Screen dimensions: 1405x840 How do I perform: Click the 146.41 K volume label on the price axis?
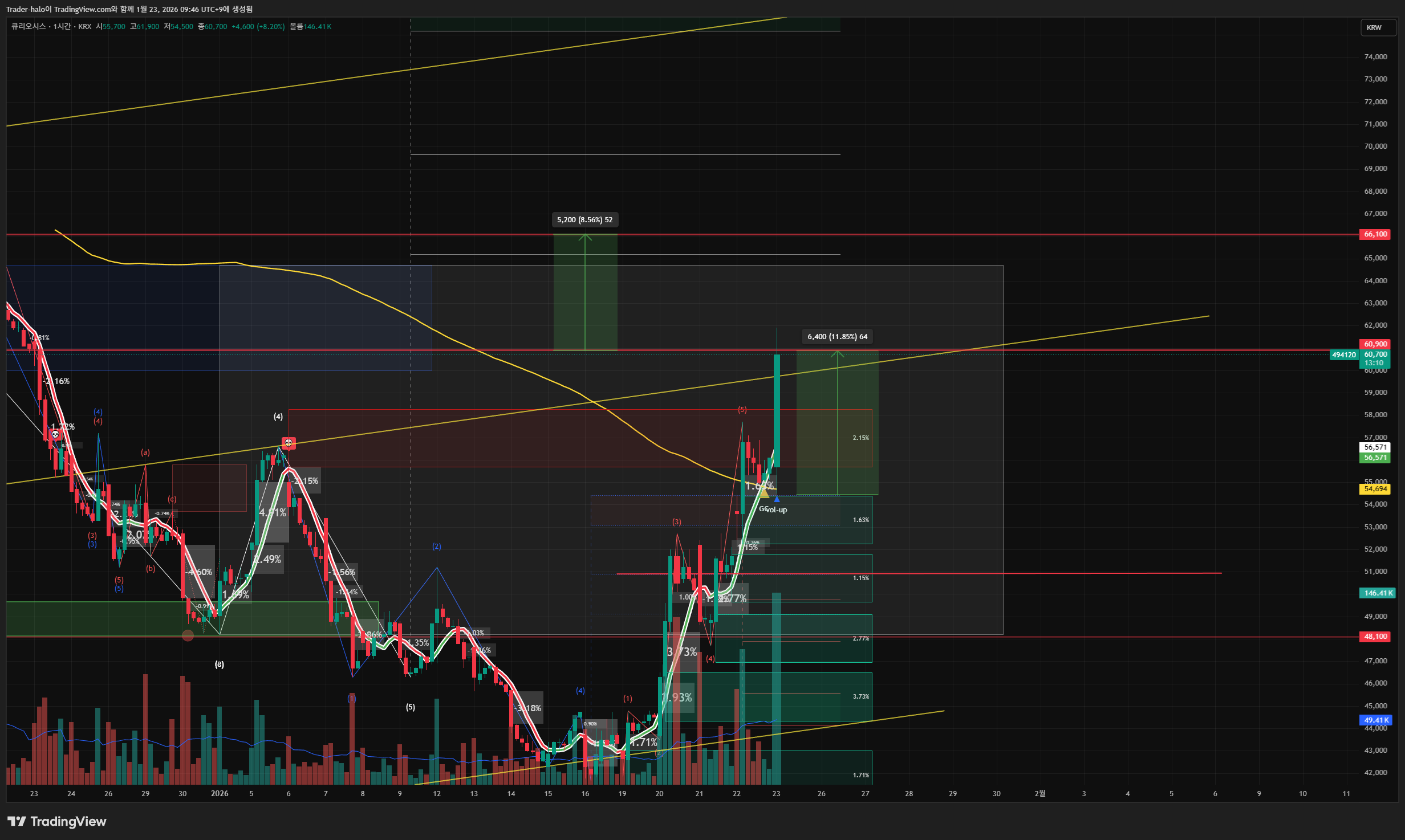point(1378,593)
